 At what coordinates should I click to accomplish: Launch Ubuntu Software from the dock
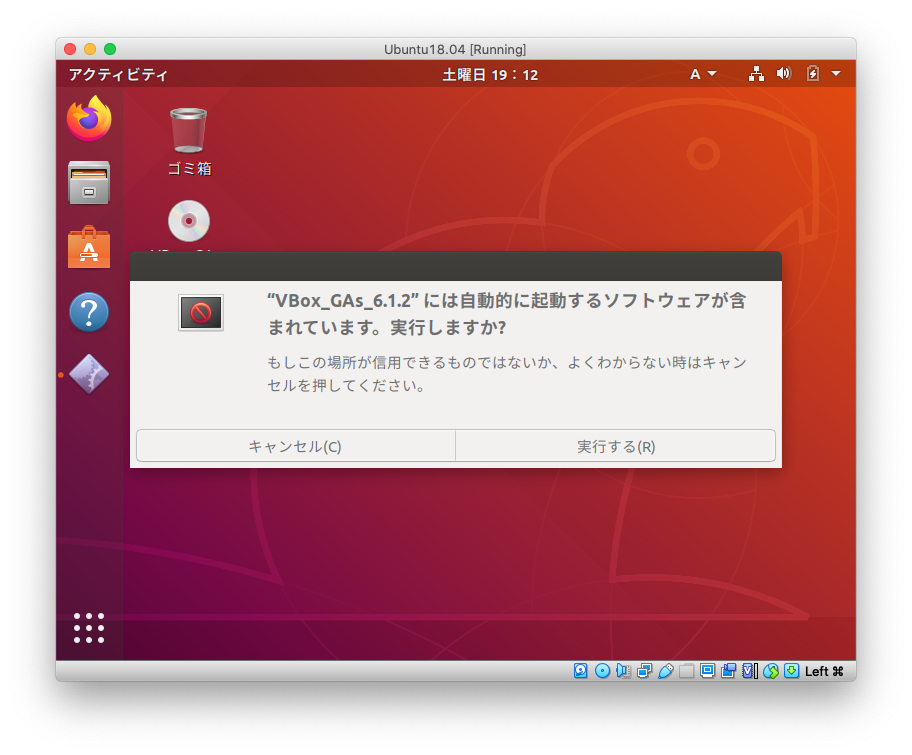point(88,247)
